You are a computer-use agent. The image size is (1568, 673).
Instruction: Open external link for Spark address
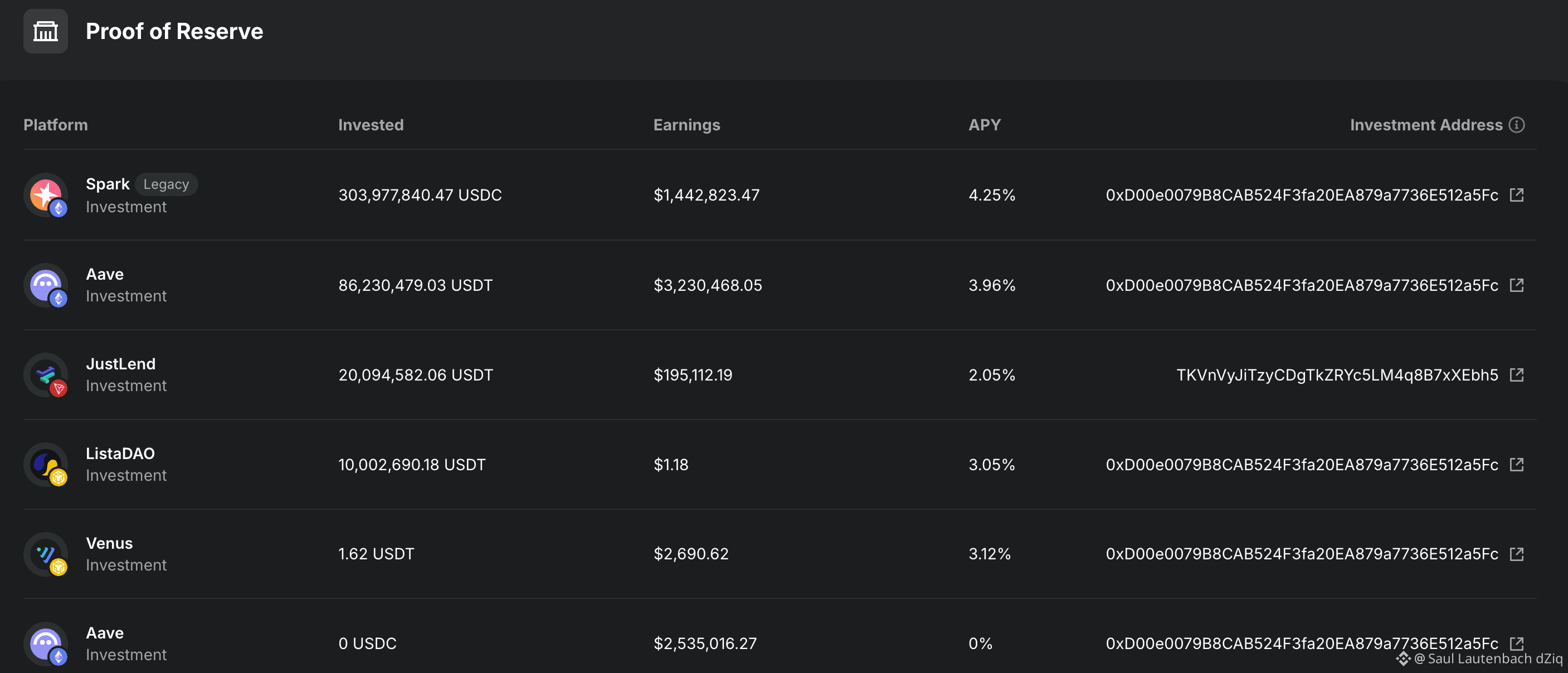point(1516,195)
